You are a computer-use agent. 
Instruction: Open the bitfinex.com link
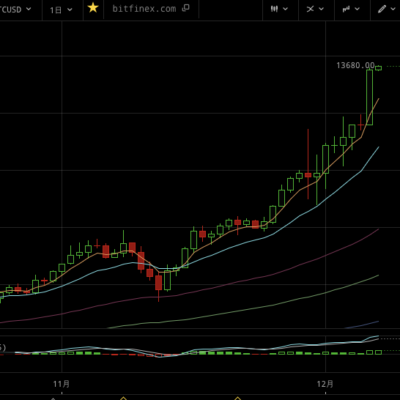pyautogui.click(x=144, y=9)
